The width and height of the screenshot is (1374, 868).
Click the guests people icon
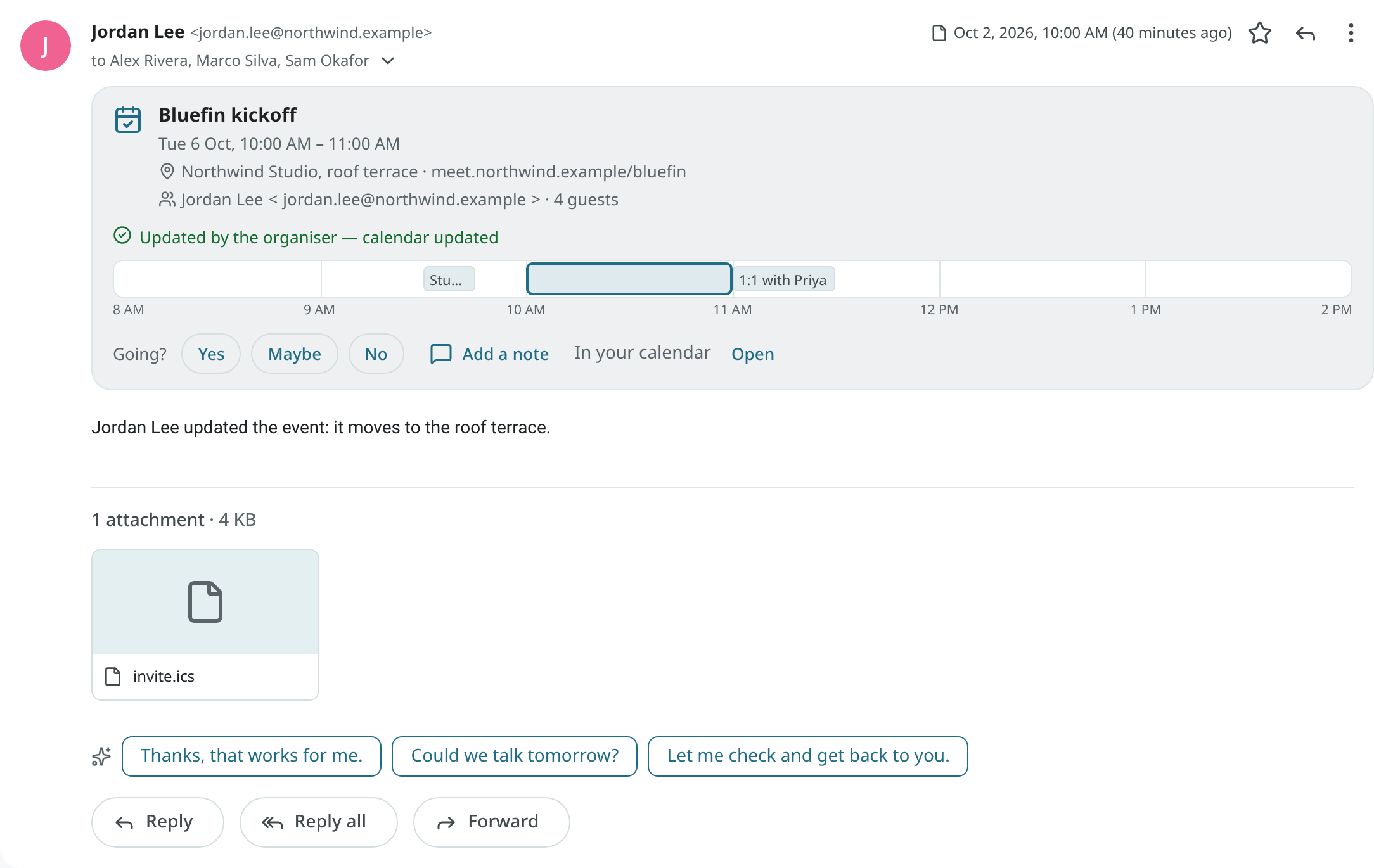click(x=167, y=200)
